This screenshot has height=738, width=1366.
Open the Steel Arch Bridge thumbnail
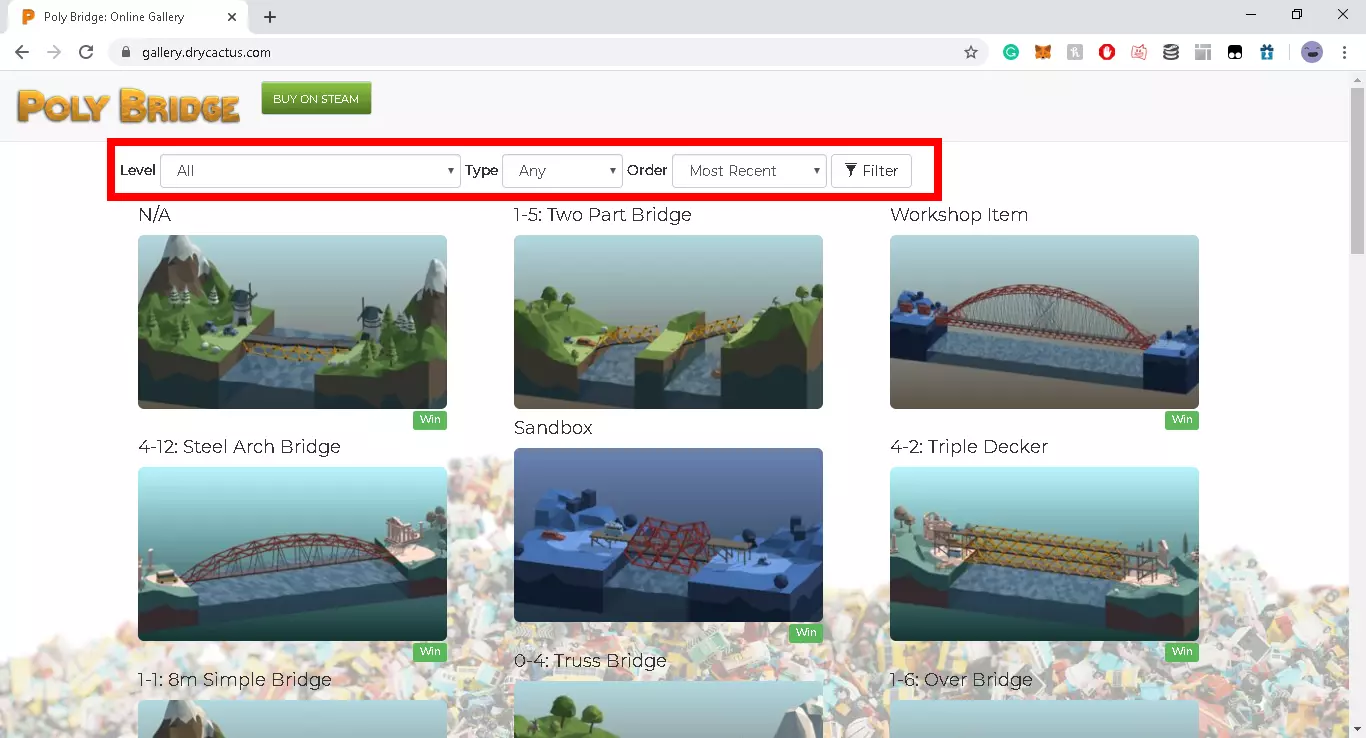pos(292,554)
